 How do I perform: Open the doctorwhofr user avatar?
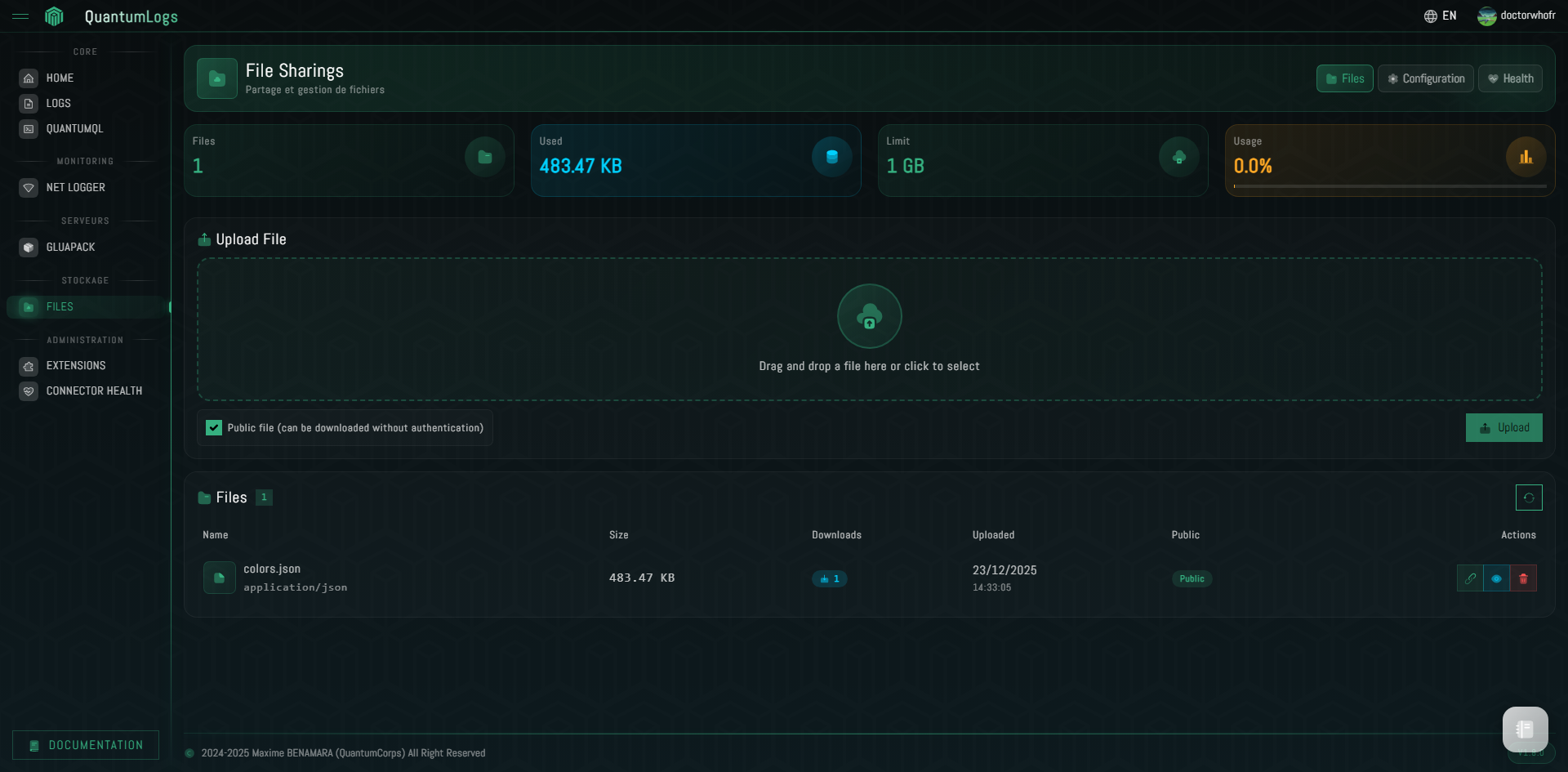point(1486,16)
